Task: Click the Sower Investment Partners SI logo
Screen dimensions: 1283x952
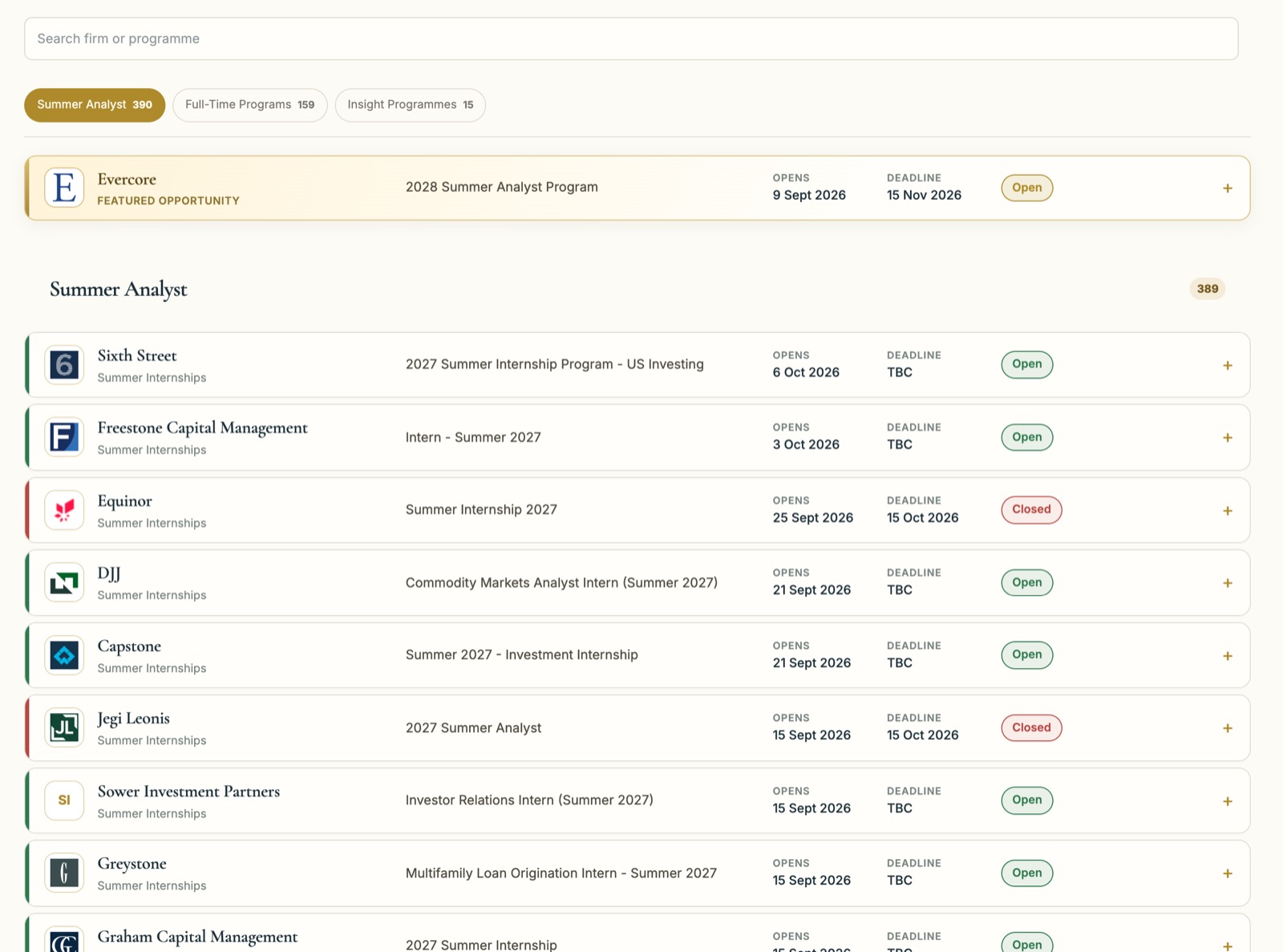Action: pyautogui.click(x=64, y=800)
